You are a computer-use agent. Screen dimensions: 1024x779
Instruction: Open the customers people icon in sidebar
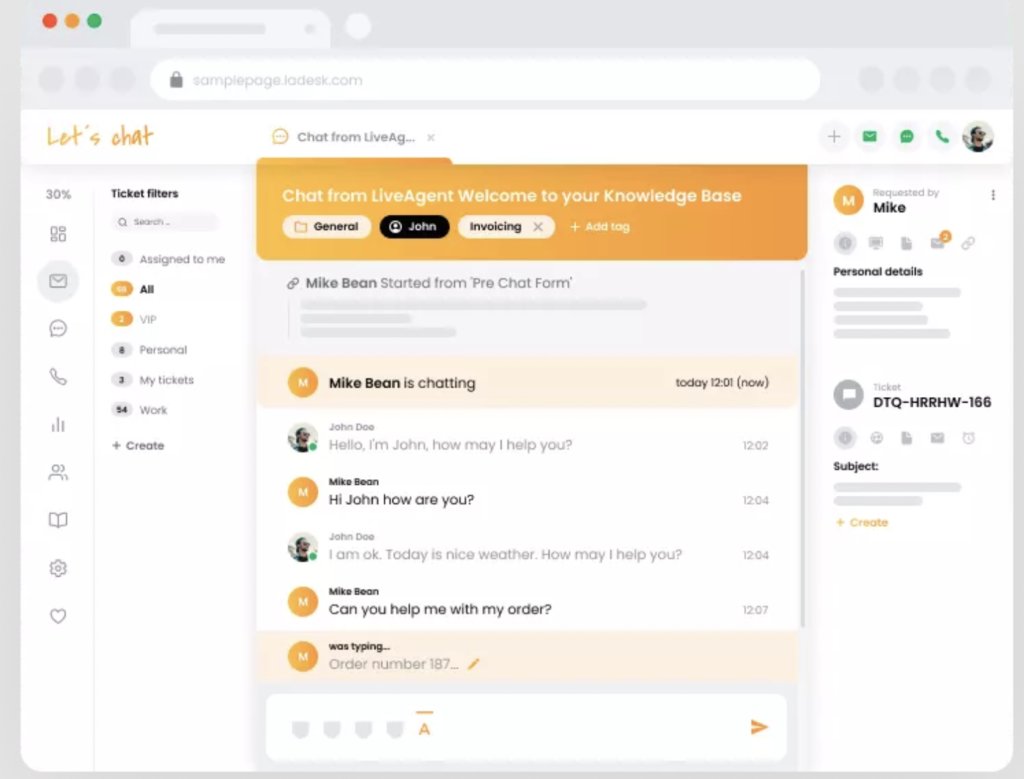pos(58,472)
